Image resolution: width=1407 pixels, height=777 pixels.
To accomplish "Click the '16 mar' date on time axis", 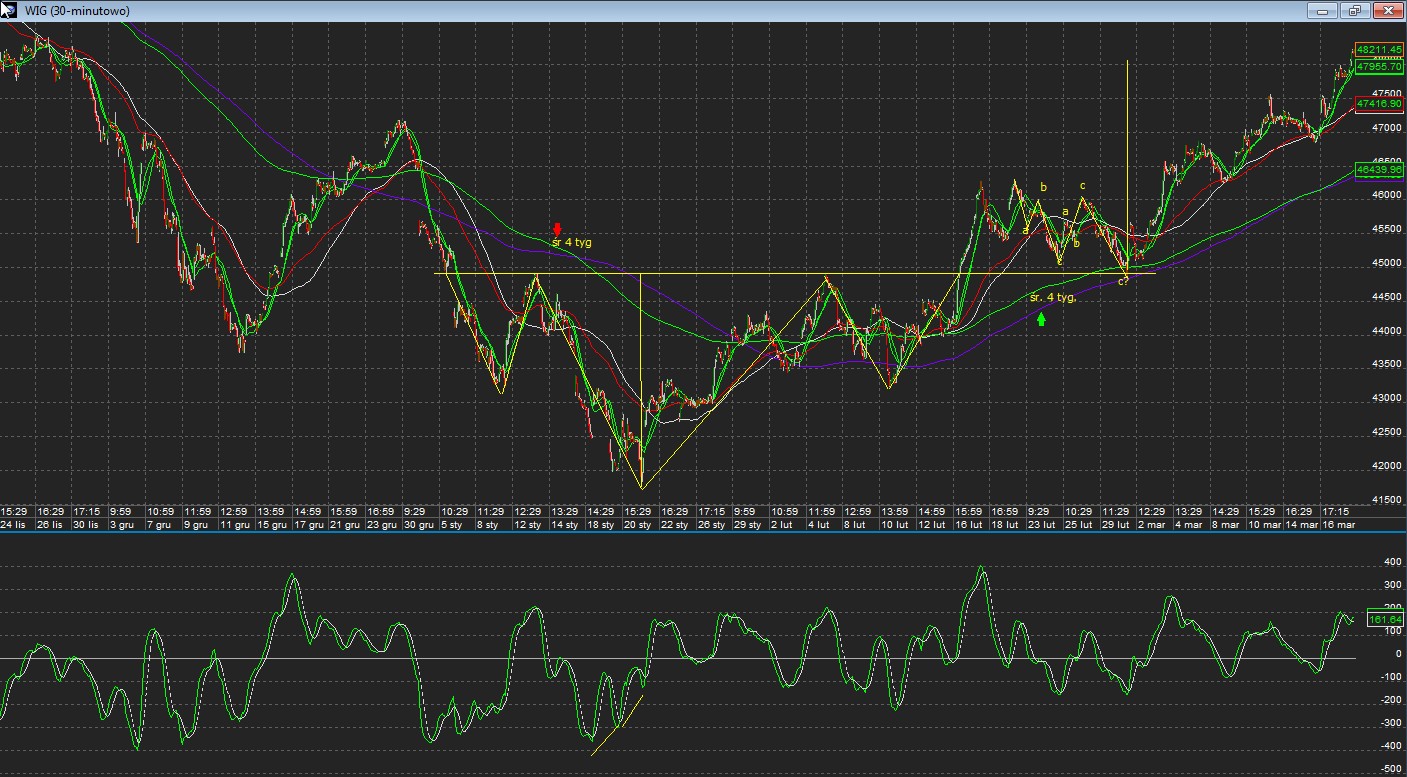I will [x=1338, y=524].
